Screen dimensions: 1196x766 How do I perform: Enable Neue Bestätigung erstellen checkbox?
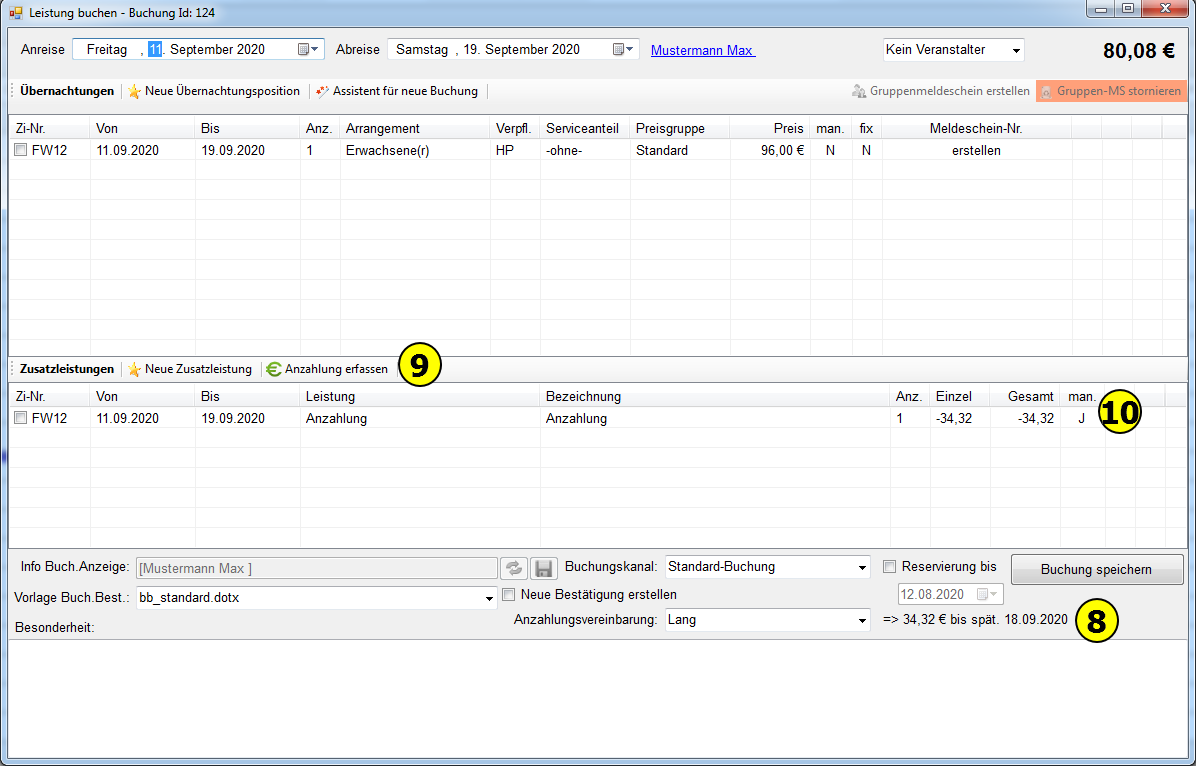(x=509, y=594)
